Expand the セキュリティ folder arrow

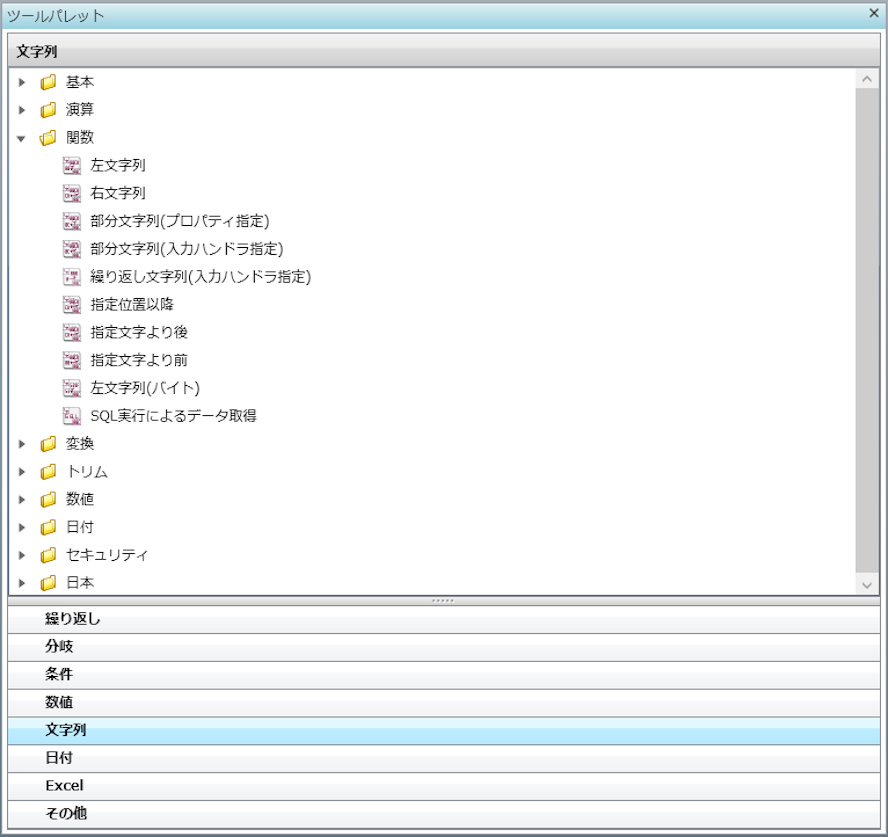(22, 555)
